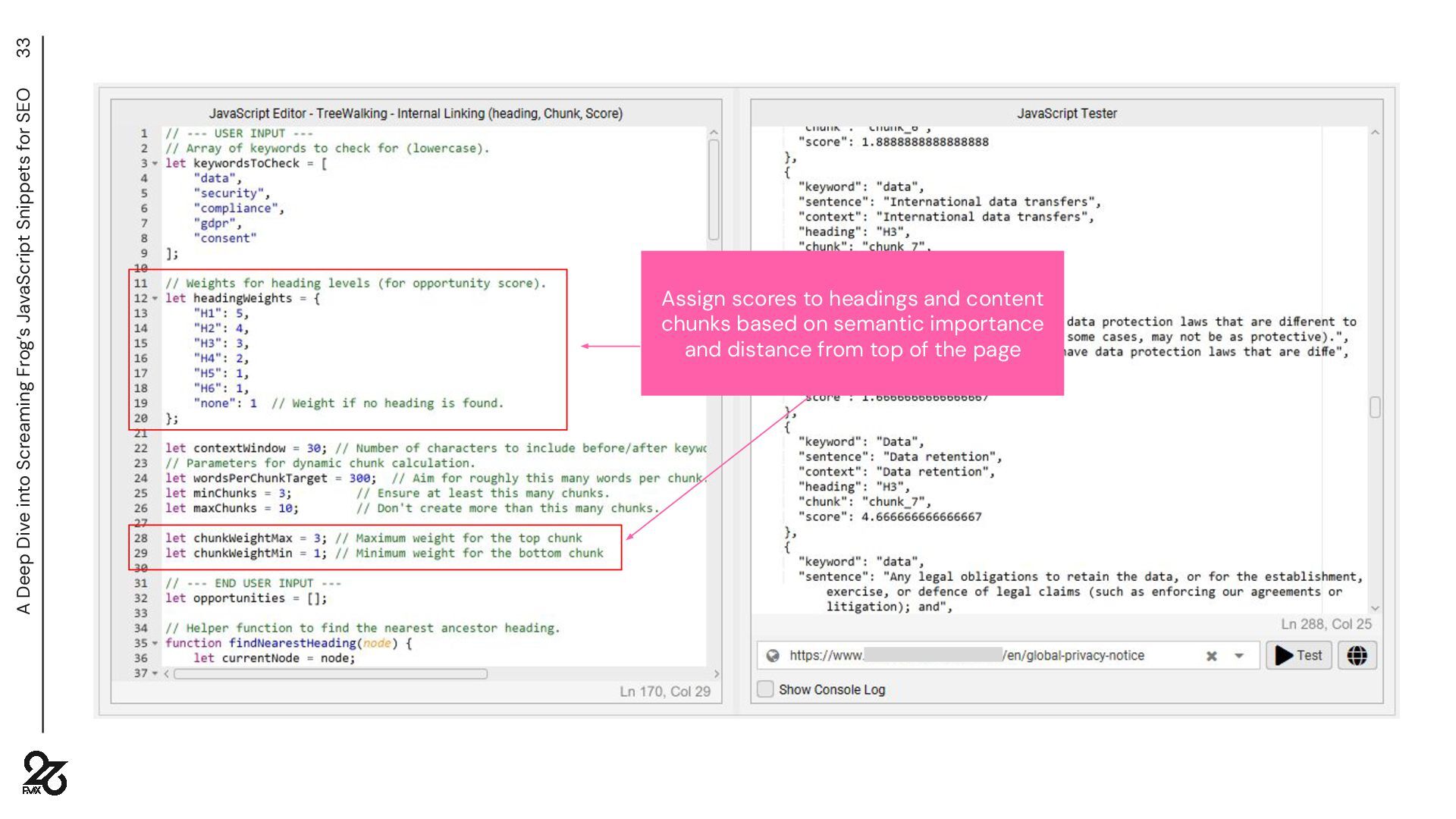Clear the URL with the X icon
This screenshot has height=819, width=1456.
pos(1211,656)
